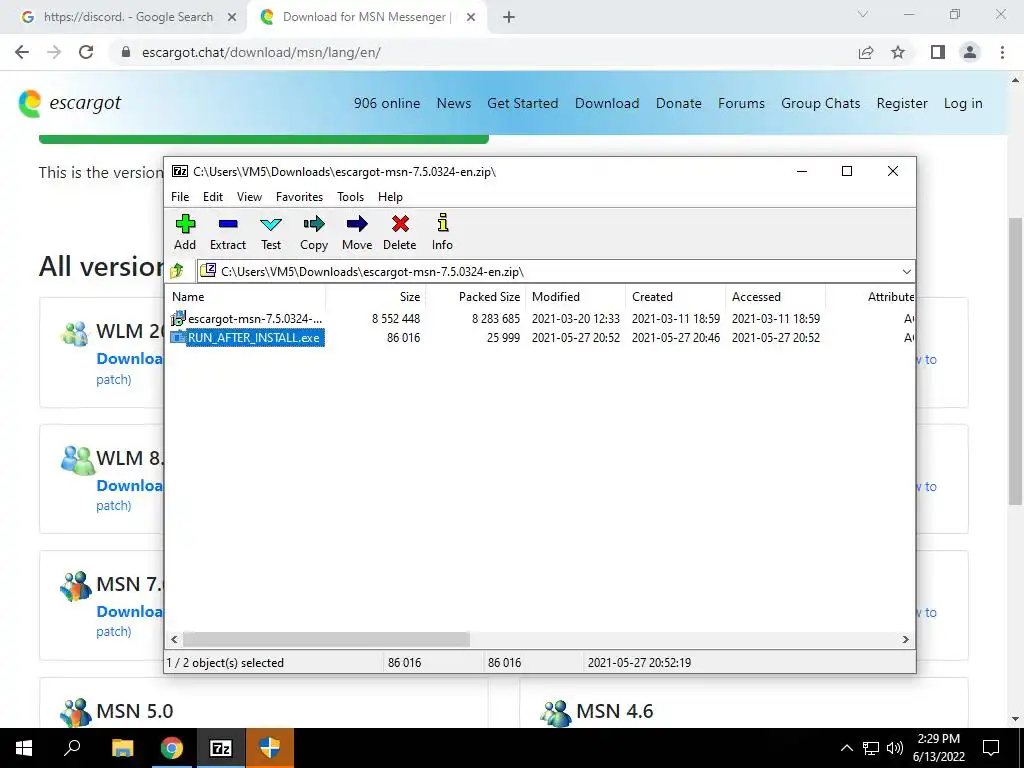The image size is (1024, 768).
Task: Open the View menu in 7-Zip
Action: [249, 197]
